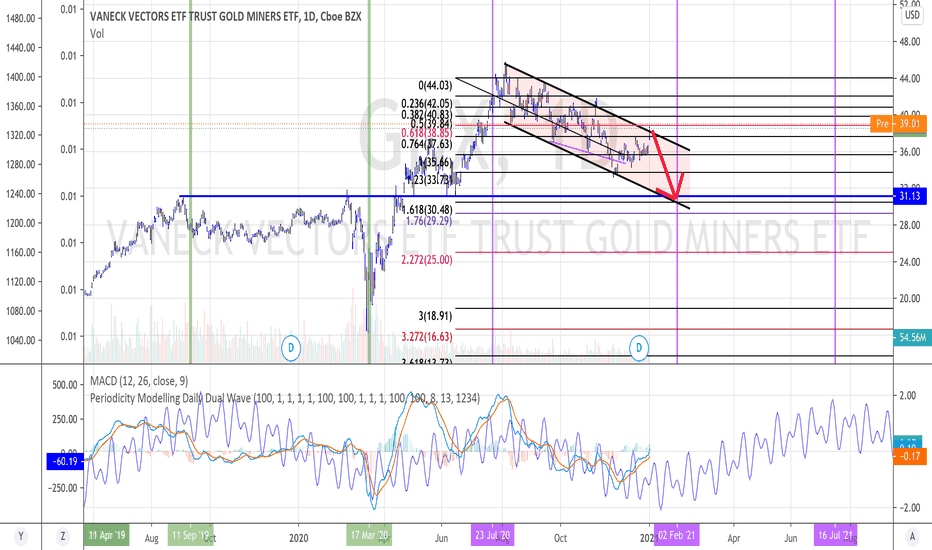Click 20.00 on the right price scale
Screen dimensions: 932x550
(909, 299)
